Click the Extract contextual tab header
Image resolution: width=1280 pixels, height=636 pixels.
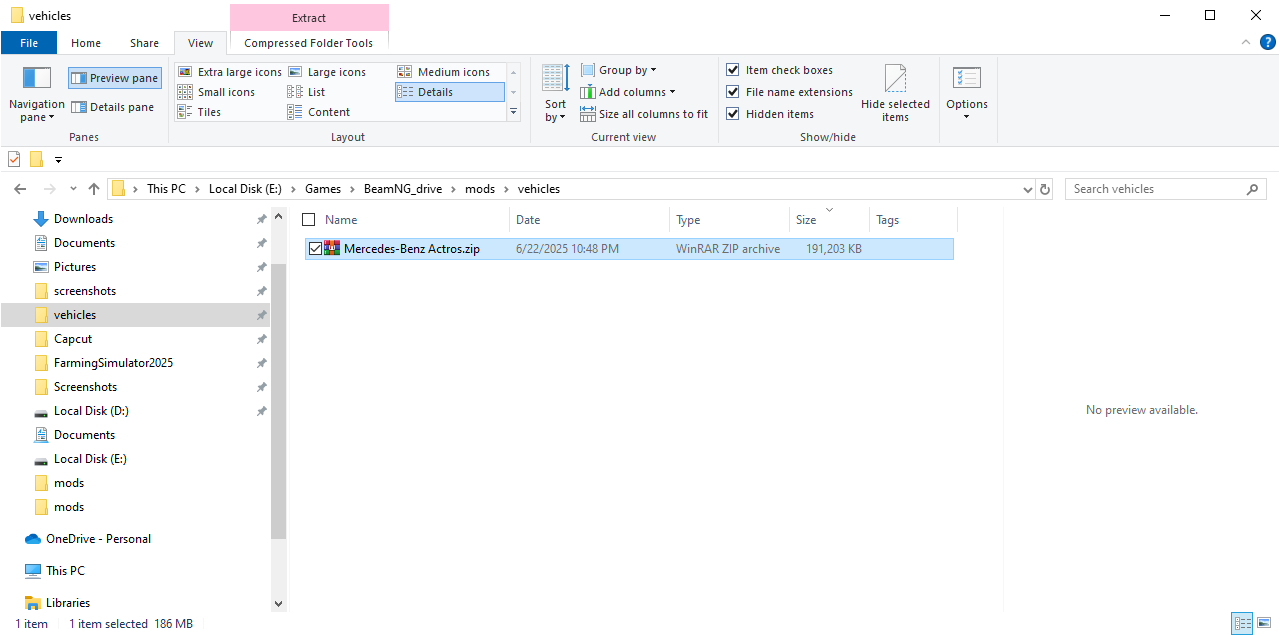309,17
